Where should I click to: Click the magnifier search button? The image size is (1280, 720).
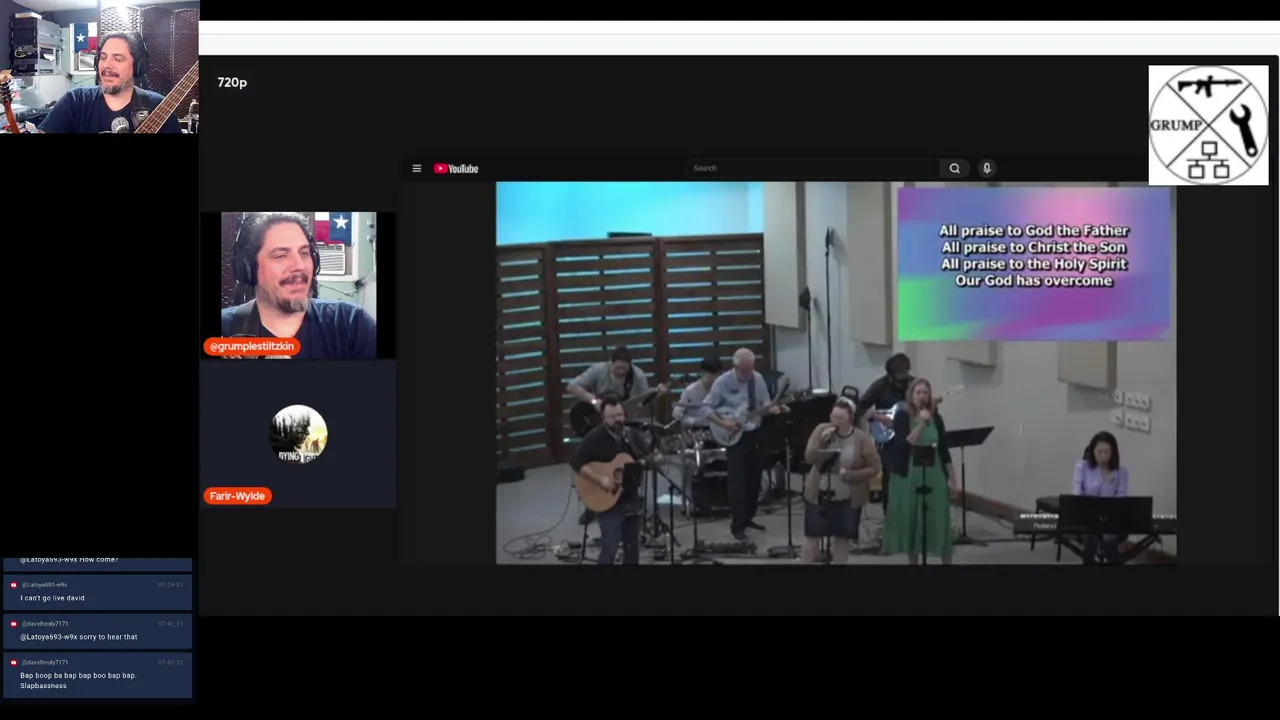tap(955, 168)
